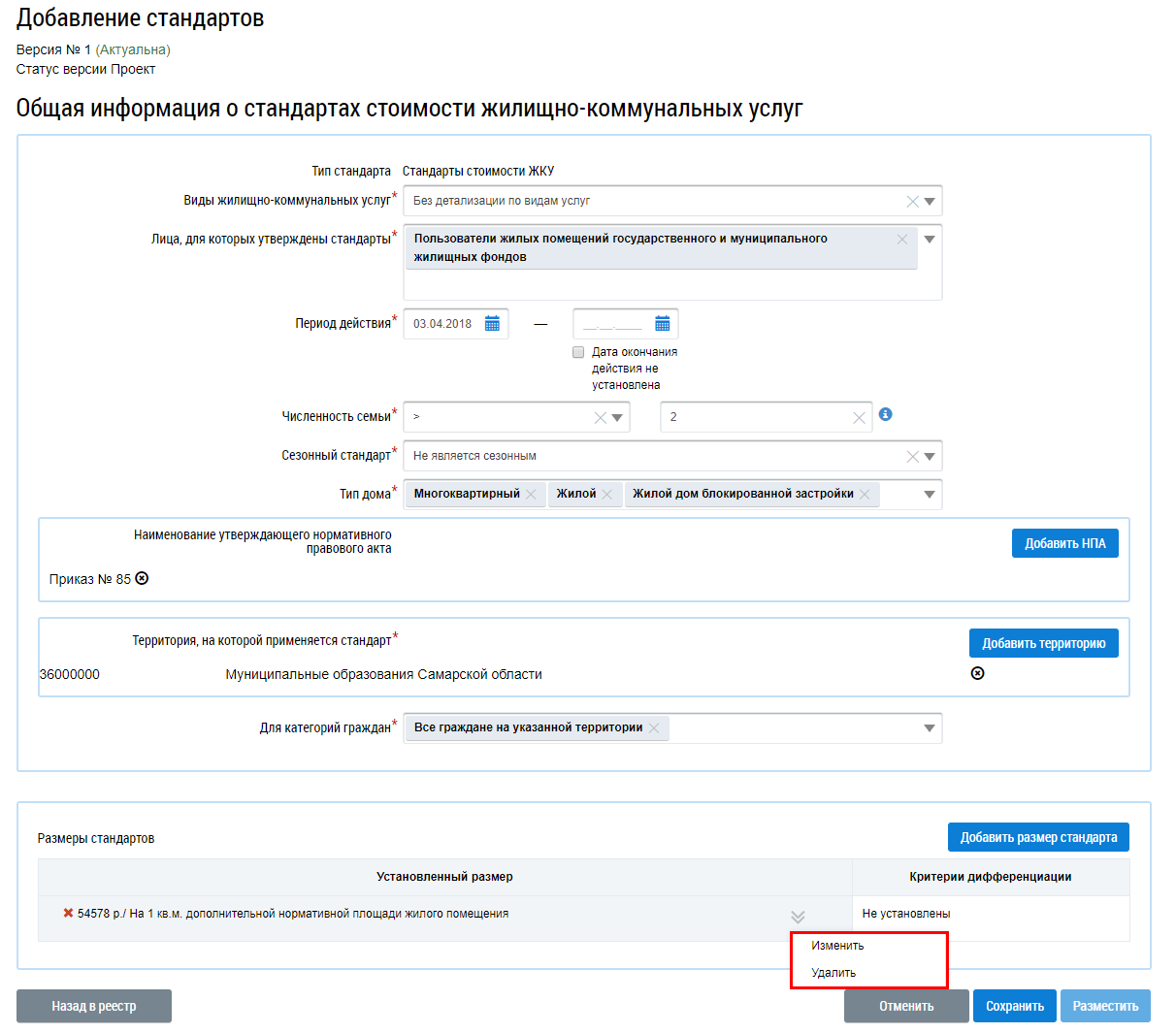This screenshot has height=1033, width=1176.
Task: Enable the end date not set checkbox
Action: tap(578, 352)
